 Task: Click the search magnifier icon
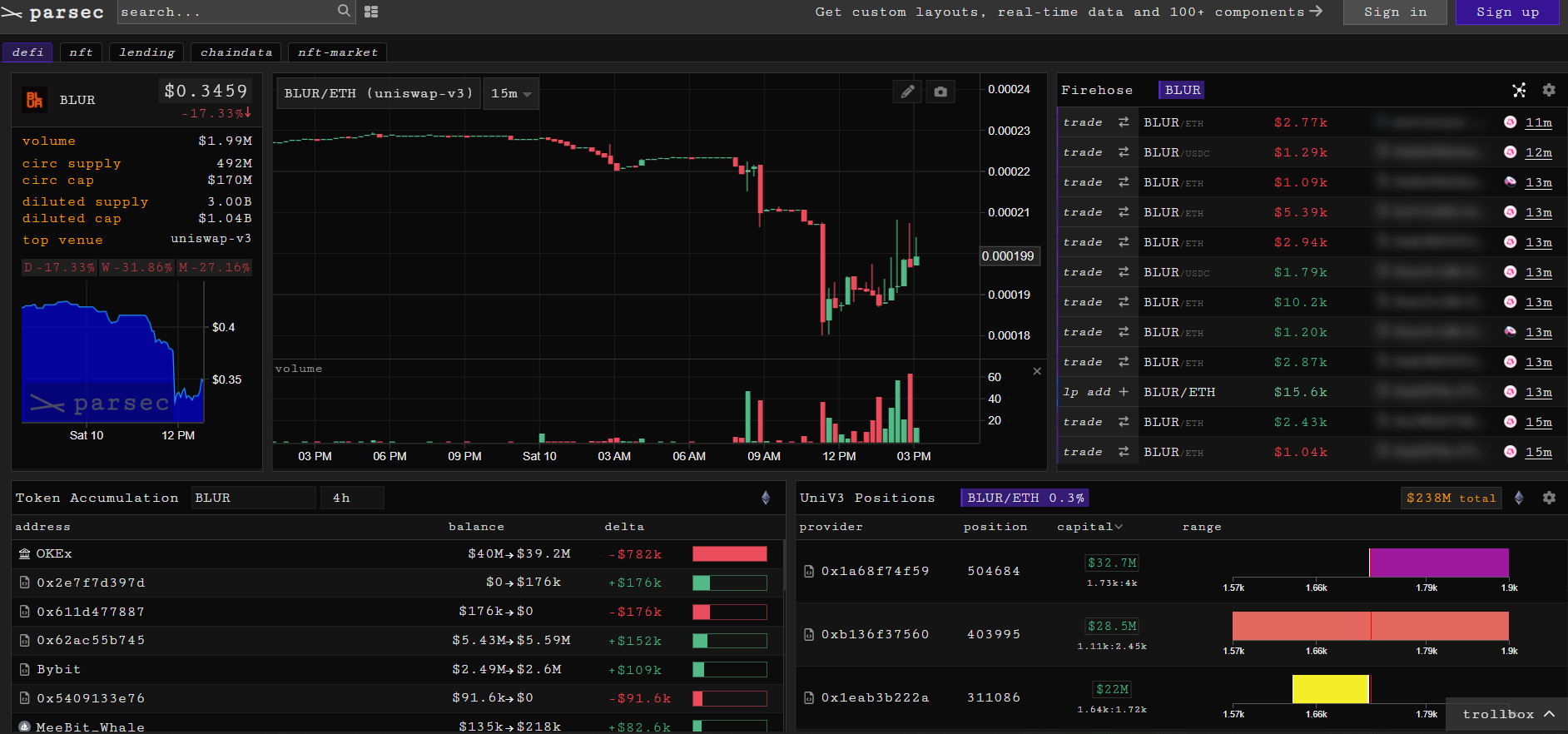point(344,11)
